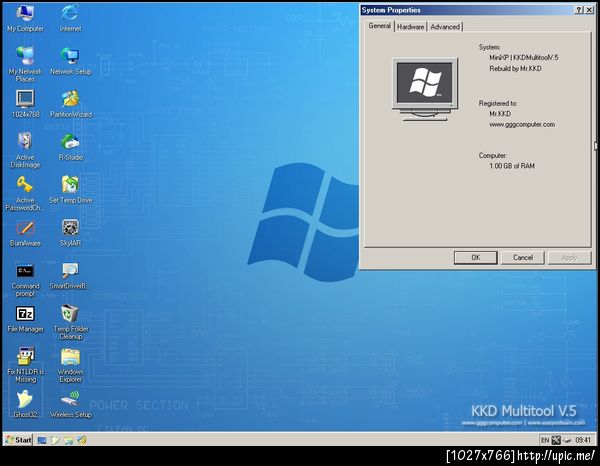
Task: Click Cancel in System Properties
Action: point(523,257)
